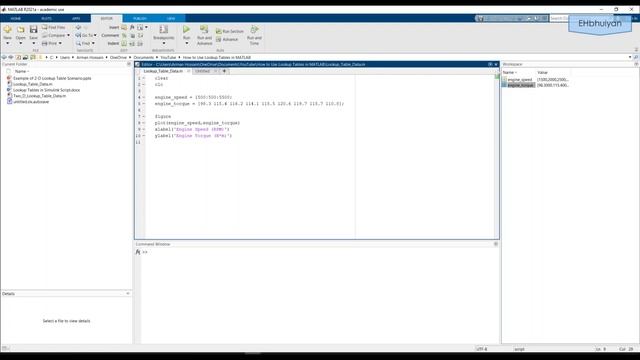
Task: Open the Open dropdown arrow
Action: coord(20,43)
